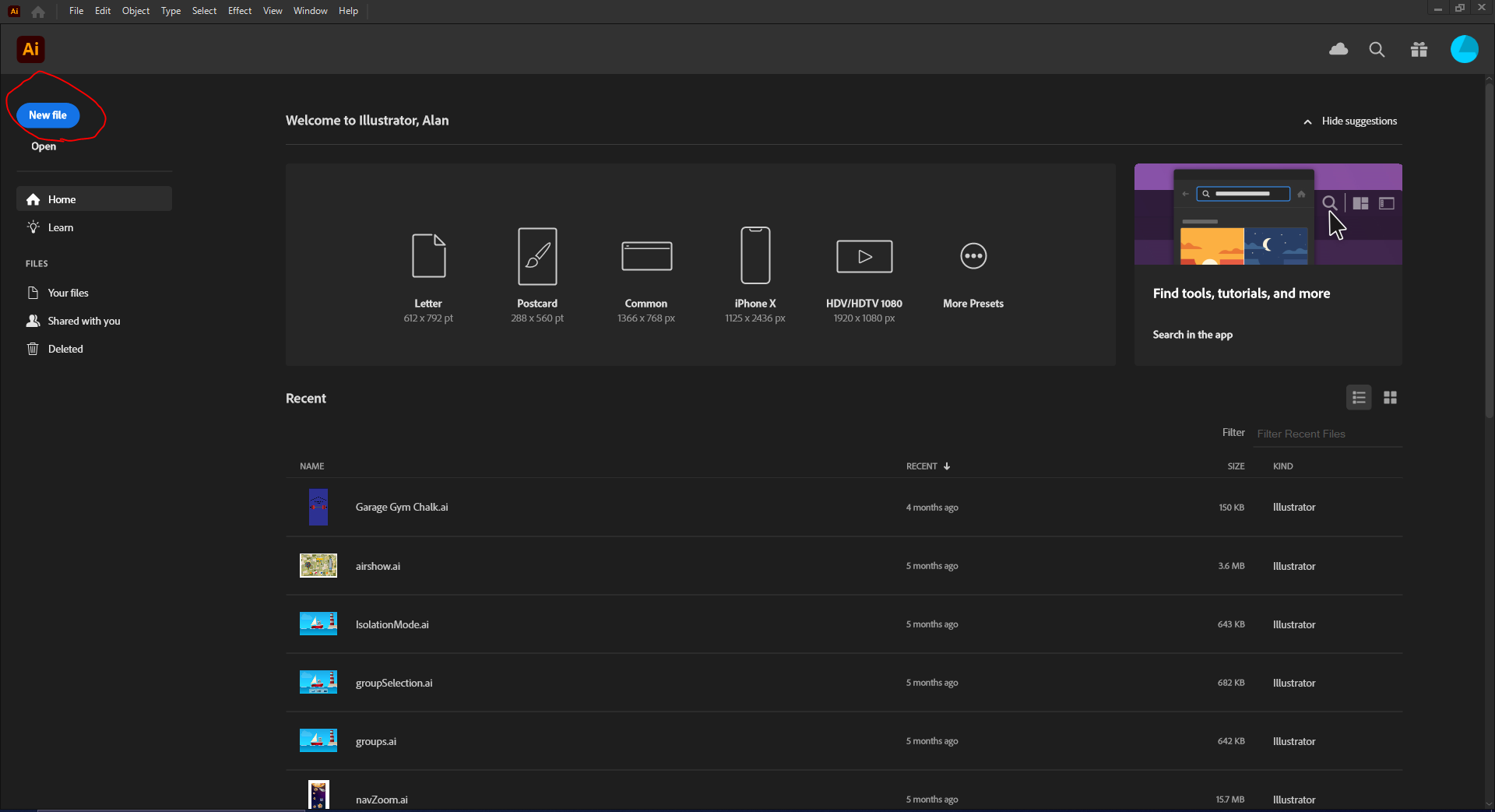Click the Filter Recent Files field

tap(1328, 434)
